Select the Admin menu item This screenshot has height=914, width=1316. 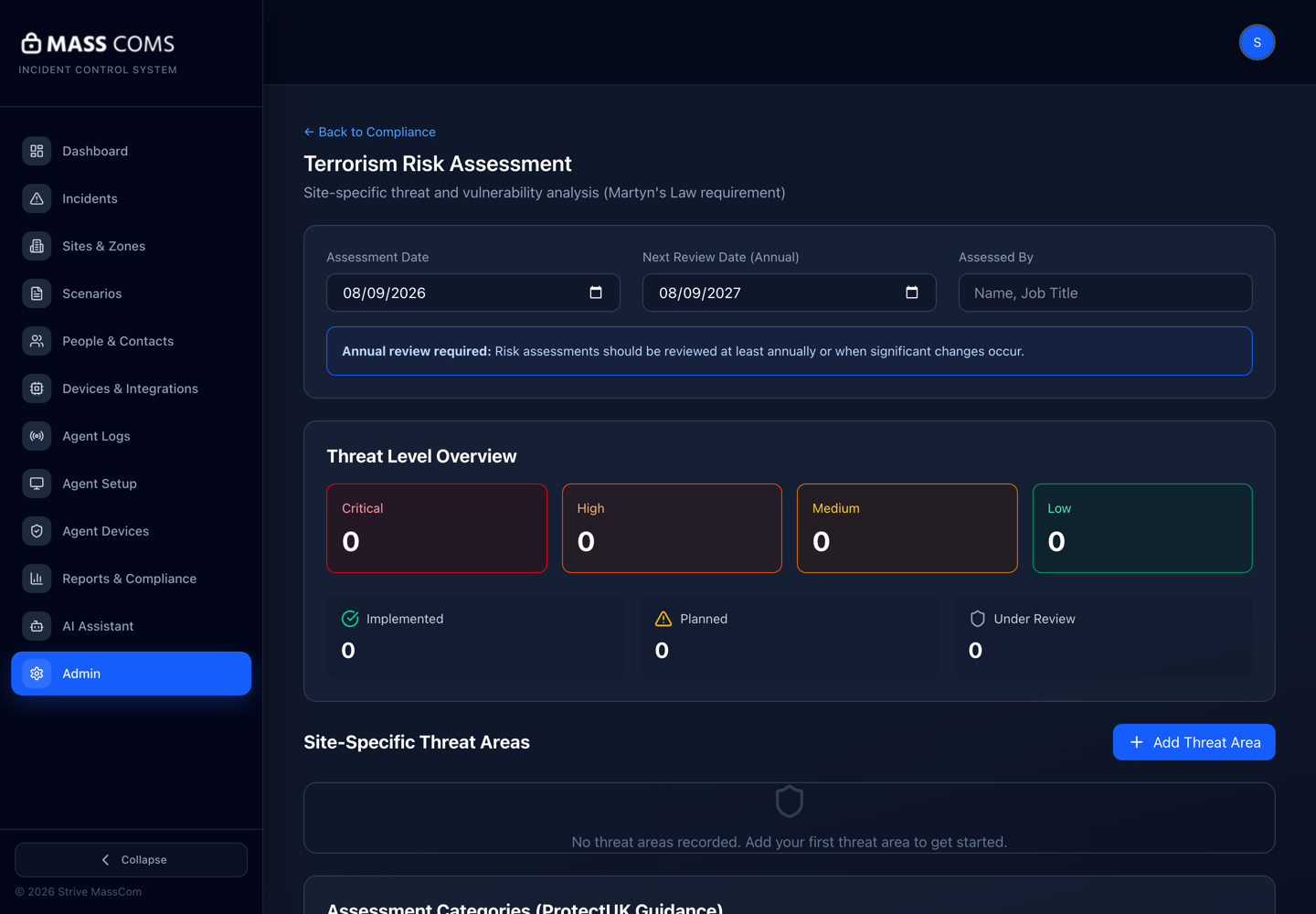(132, 674)
